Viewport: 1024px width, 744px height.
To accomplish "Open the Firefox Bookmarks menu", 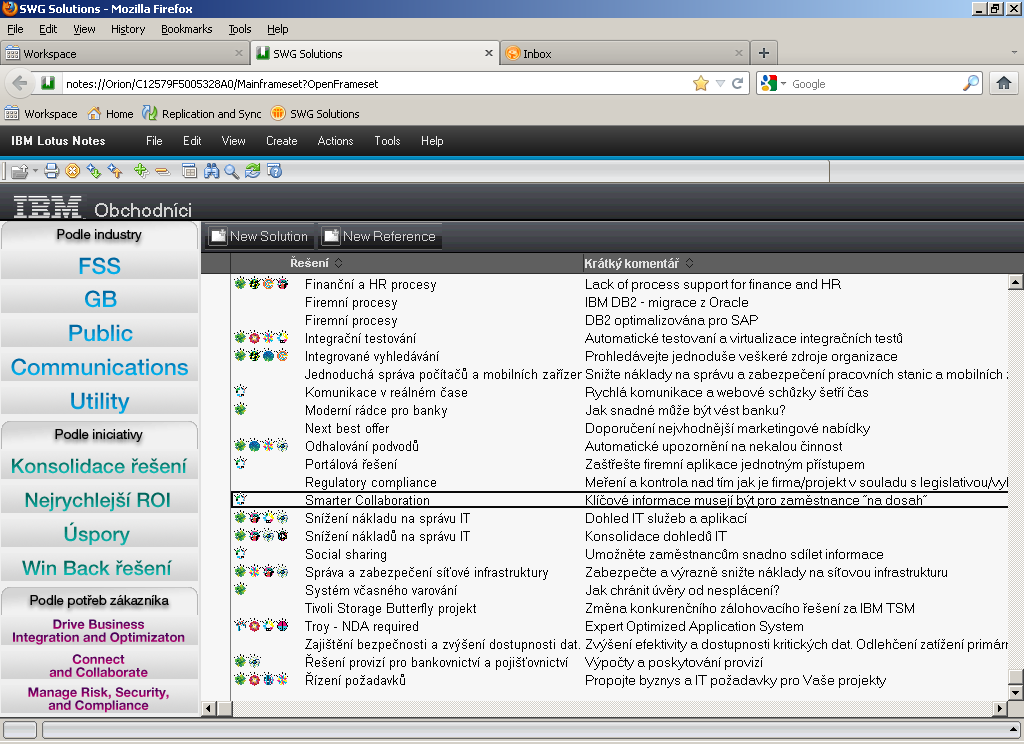I will pos(187,29).
